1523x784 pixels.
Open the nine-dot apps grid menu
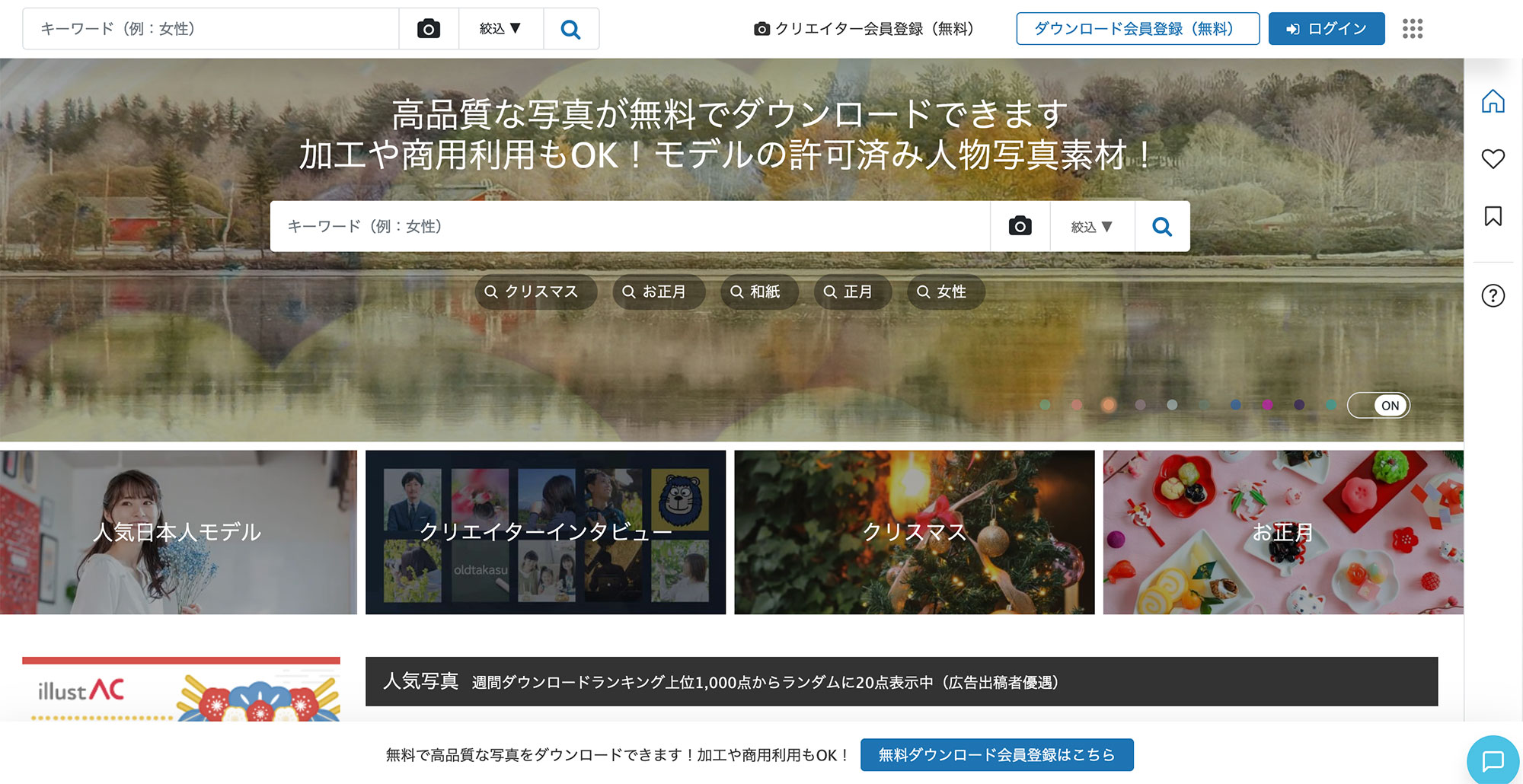[1413, 29]
